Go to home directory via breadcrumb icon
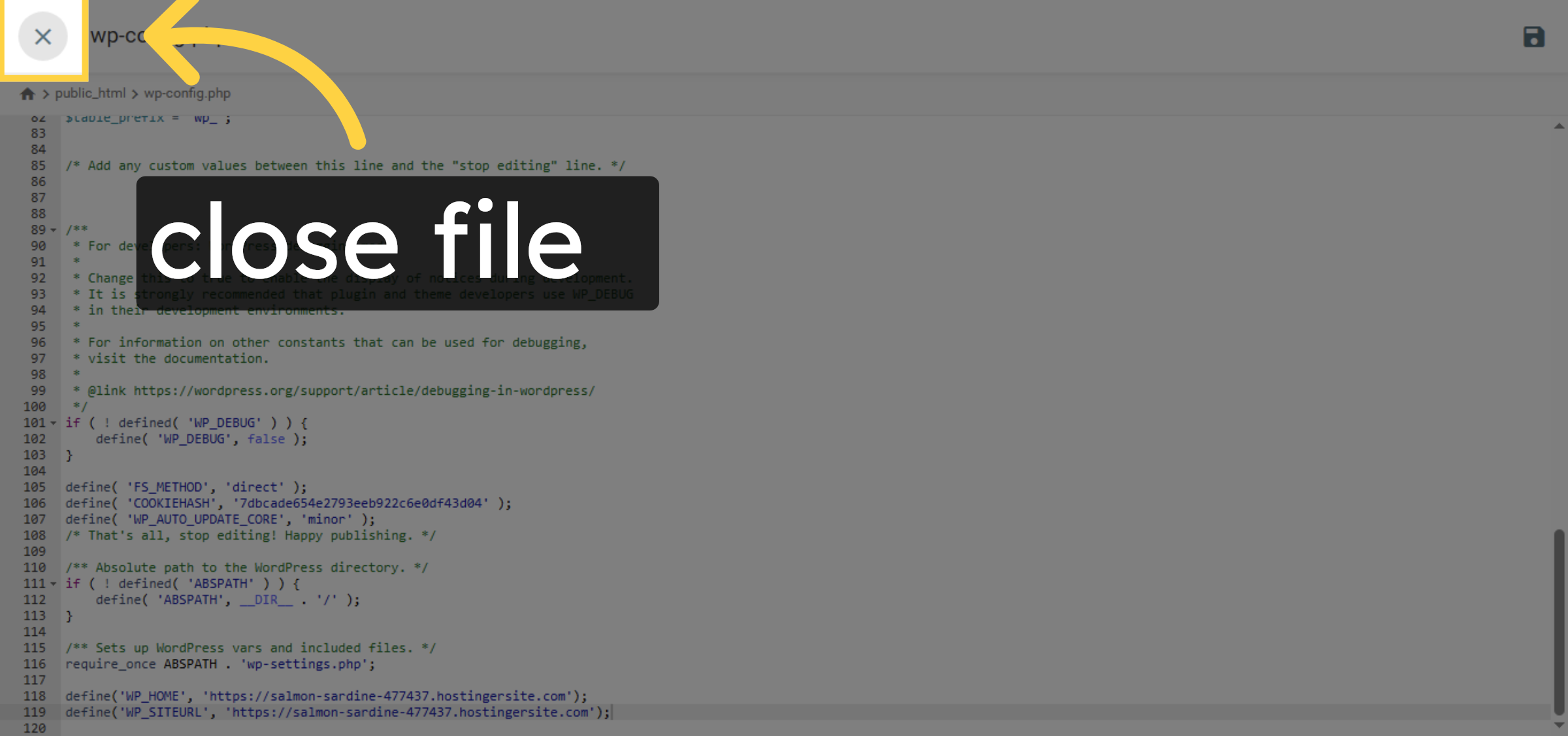 (27, 93)
